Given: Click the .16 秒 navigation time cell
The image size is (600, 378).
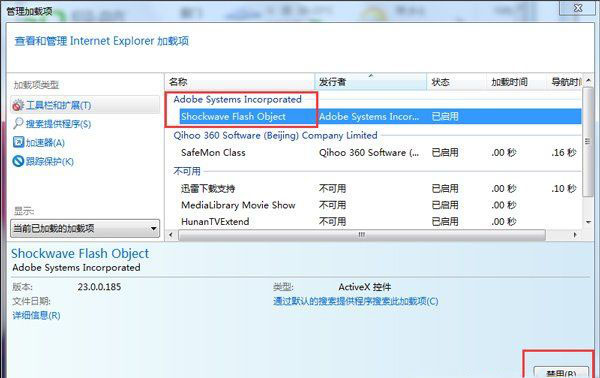Looking at the screenshot, I should [x=564, y=153].
